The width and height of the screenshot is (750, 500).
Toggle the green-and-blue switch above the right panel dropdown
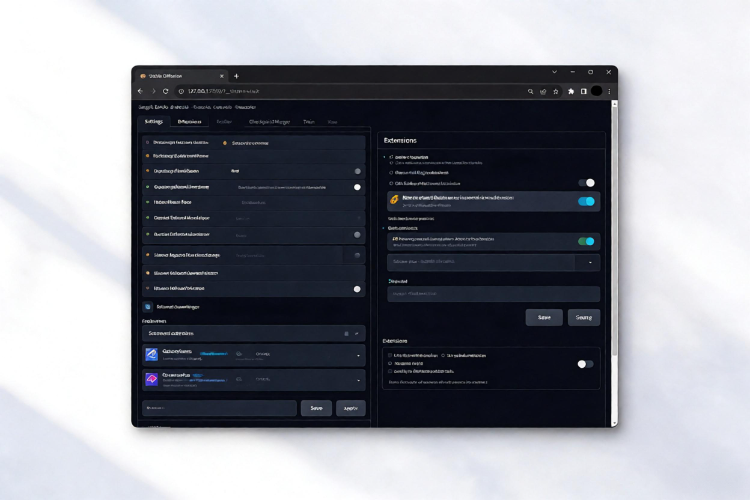586,241
